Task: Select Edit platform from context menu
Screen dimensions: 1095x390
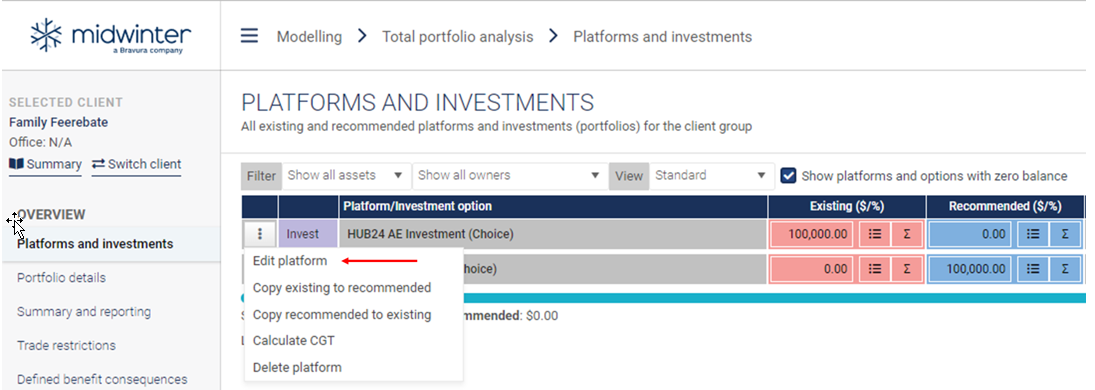Action: click(290, 261)
